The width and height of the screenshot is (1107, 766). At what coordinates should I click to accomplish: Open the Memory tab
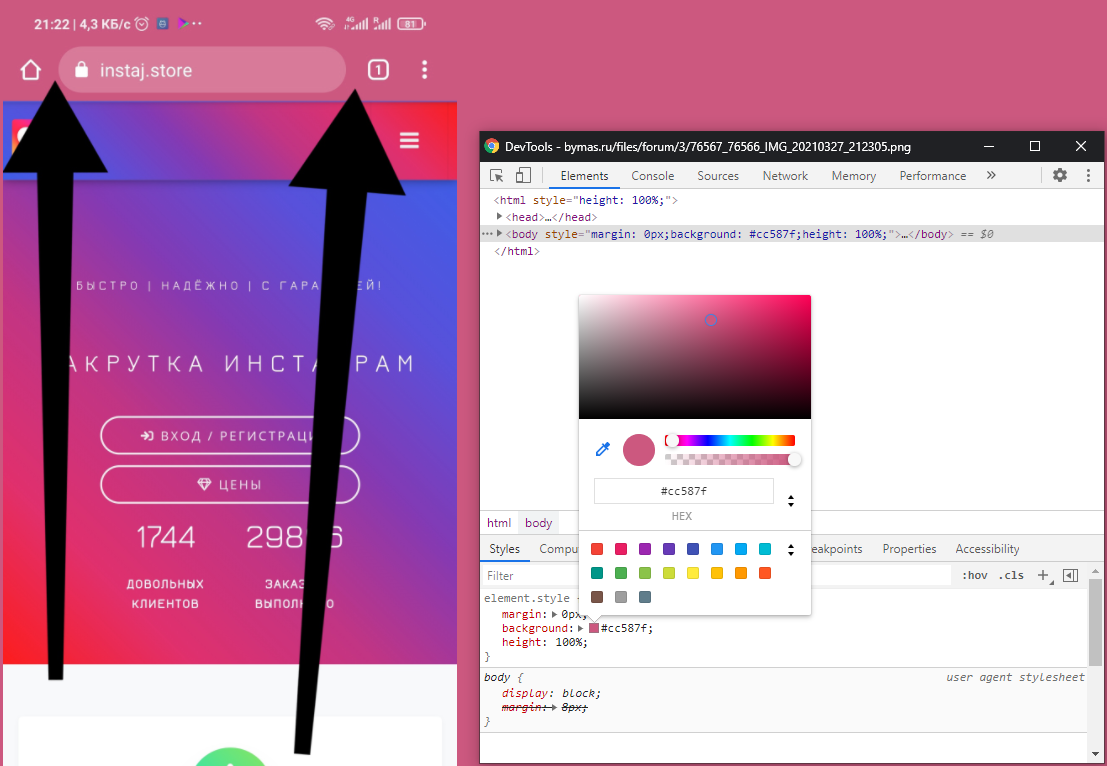coord(854,176)
